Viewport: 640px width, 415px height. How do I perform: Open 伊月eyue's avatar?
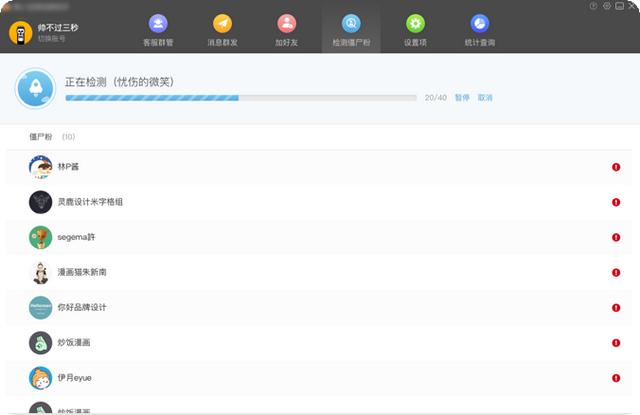tap(40, 378)
